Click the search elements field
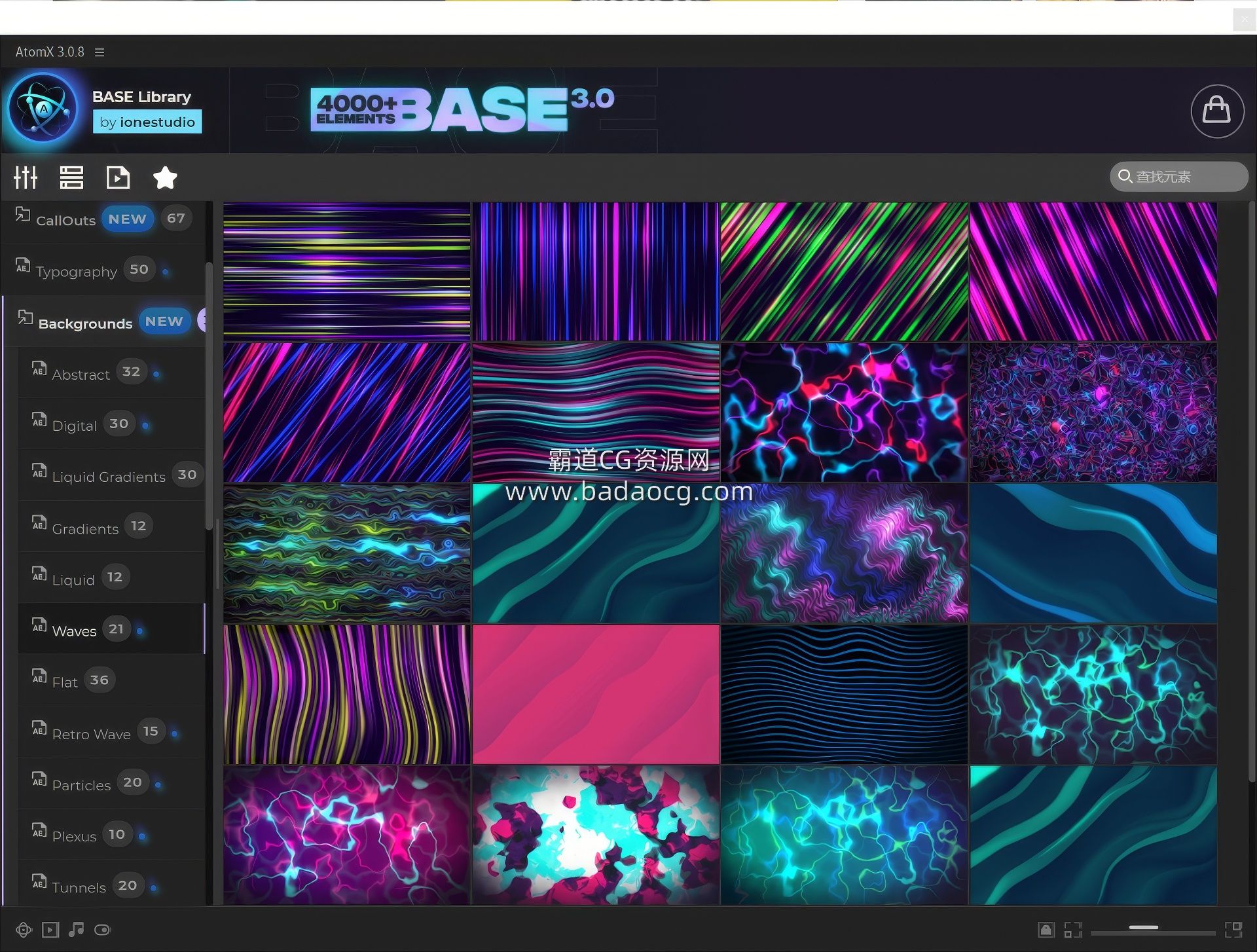Screen dimensions: 1257x952 pos(1179,177)
